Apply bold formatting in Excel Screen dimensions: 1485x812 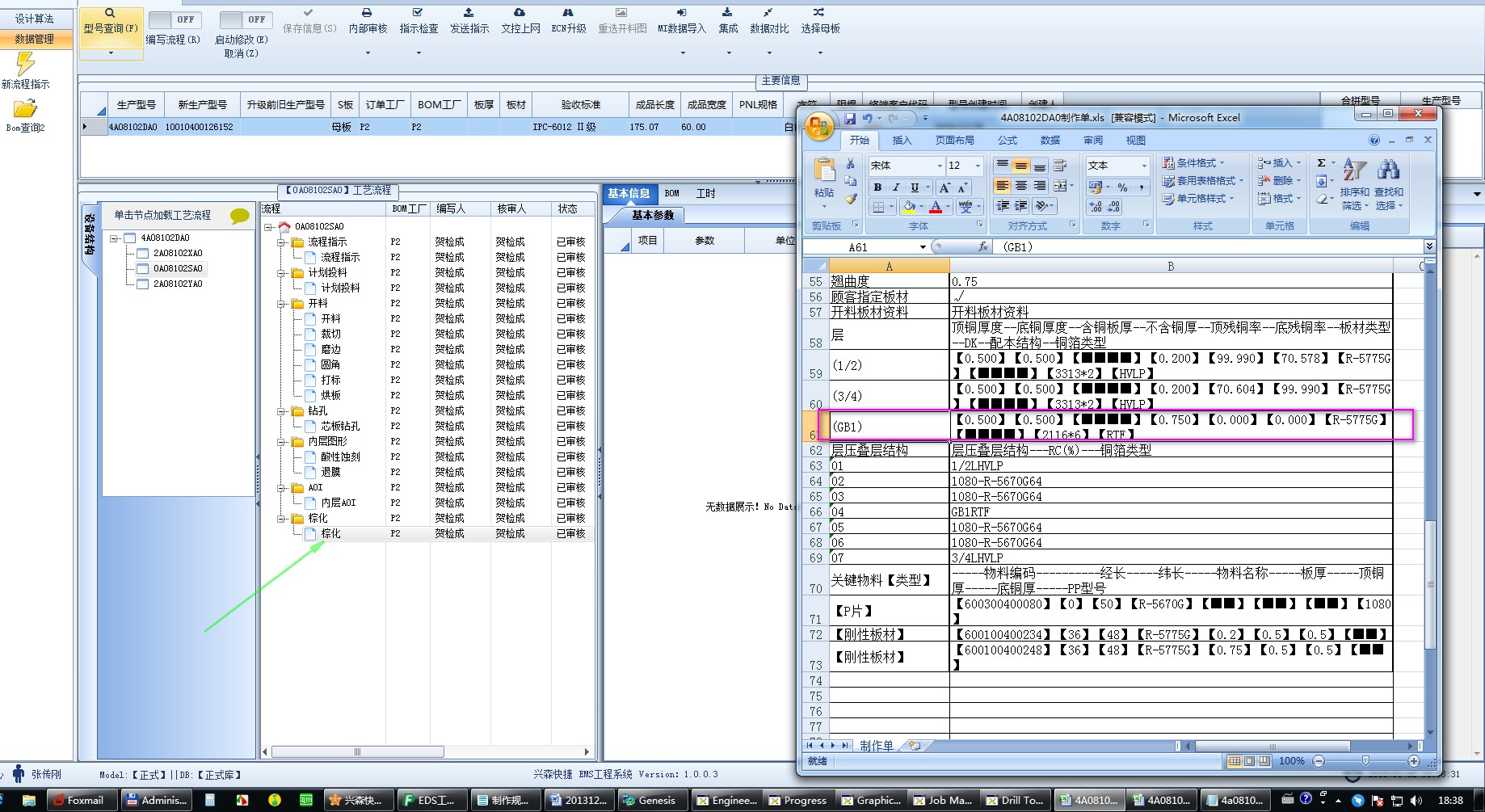click(877, 187)
